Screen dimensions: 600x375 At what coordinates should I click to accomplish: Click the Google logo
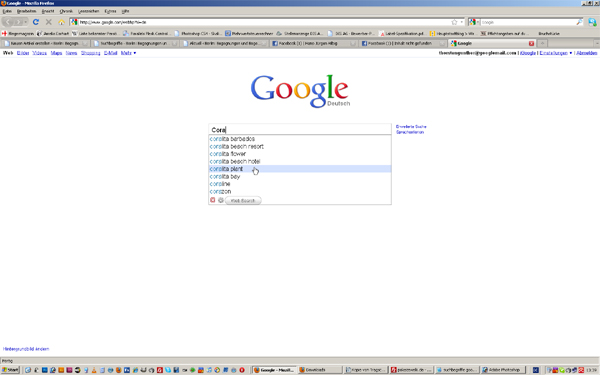(x=300, y=91)
